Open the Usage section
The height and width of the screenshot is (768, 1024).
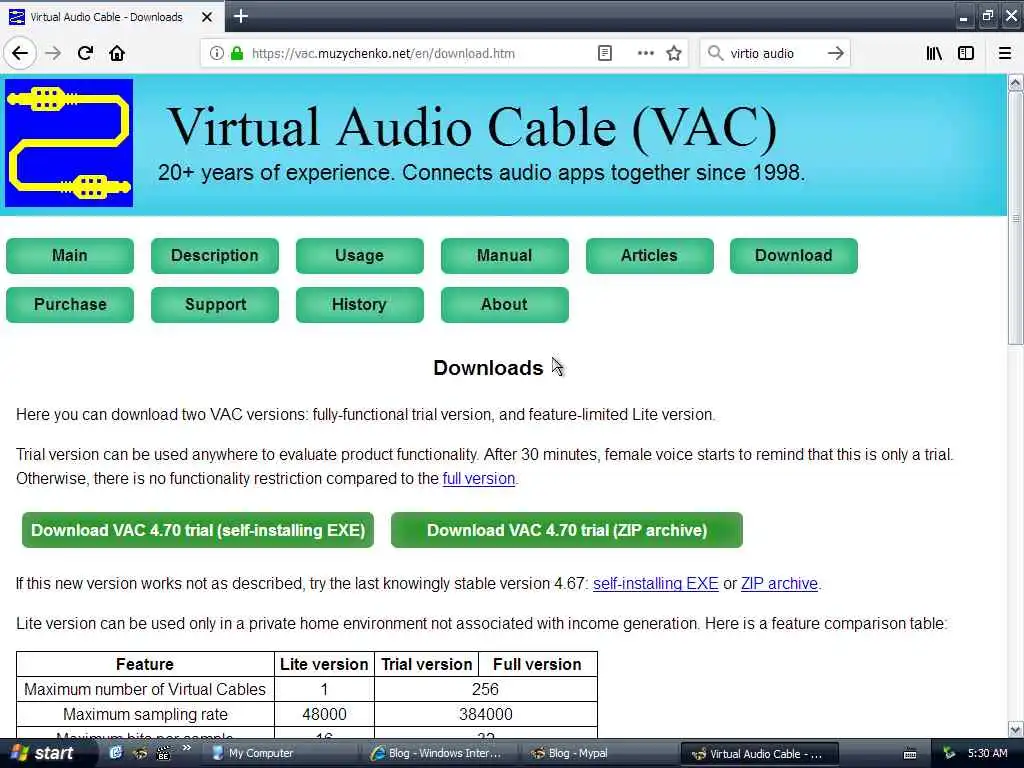pyautogui.click(x=360, y=255)
